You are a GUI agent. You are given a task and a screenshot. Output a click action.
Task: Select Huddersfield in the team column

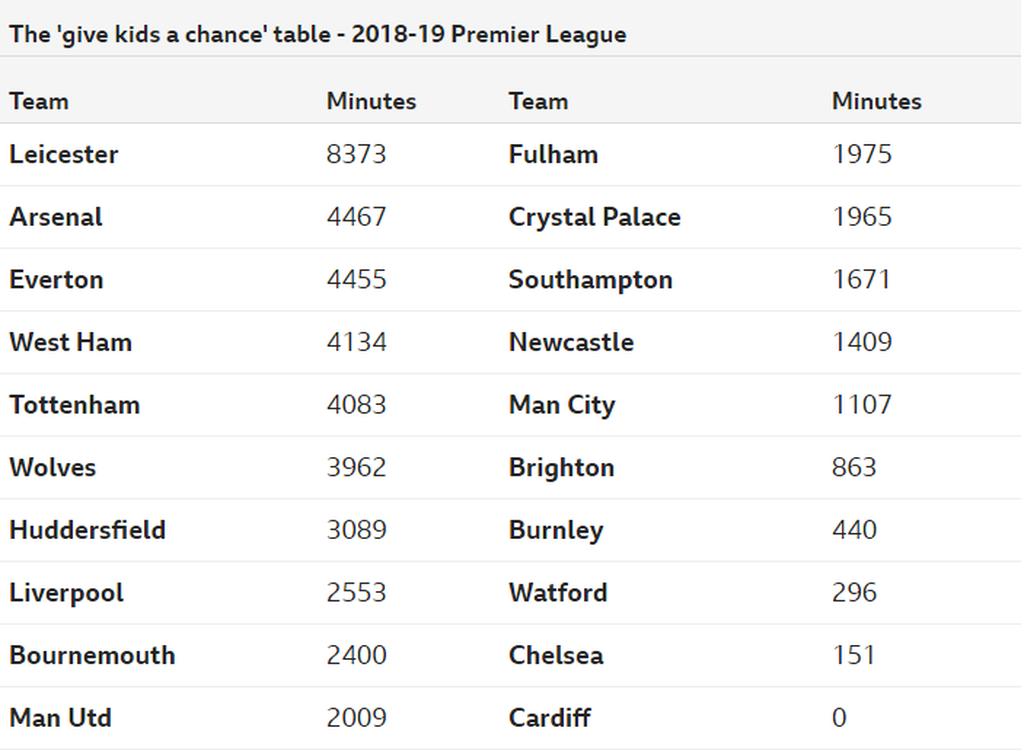(88, 530)
